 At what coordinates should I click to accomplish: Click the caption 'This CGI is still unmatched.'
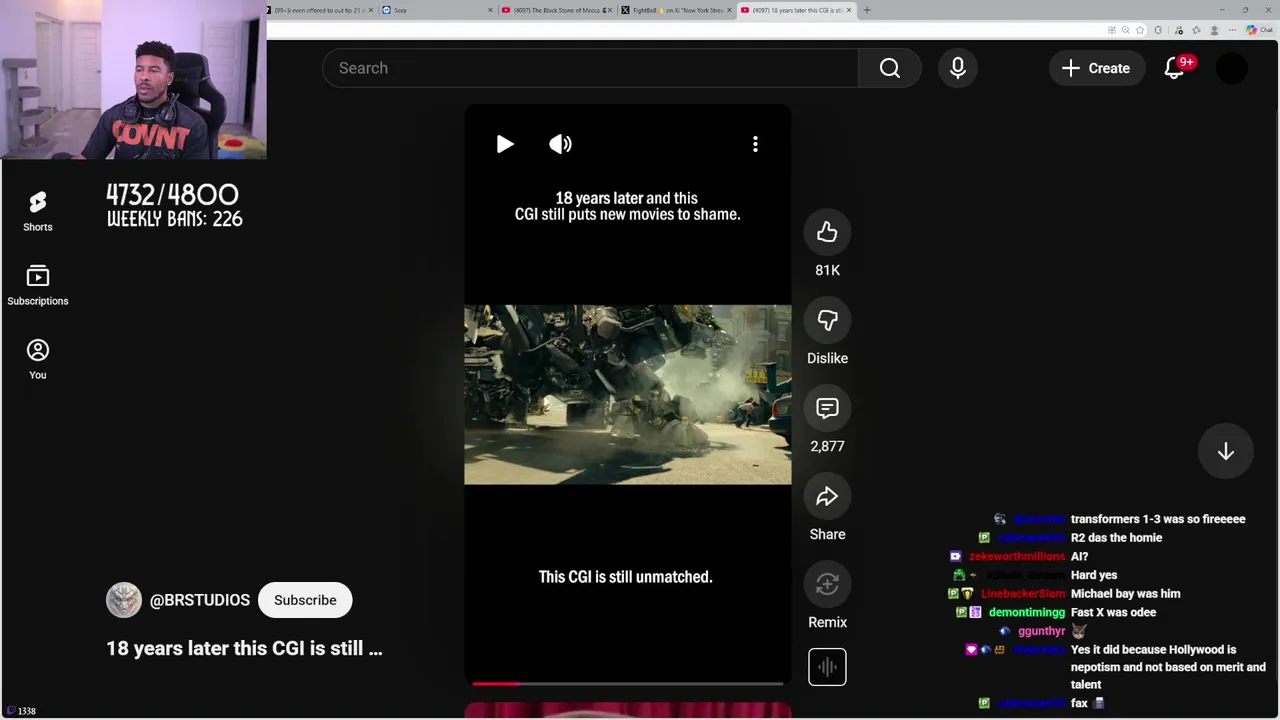click(626, 577)
